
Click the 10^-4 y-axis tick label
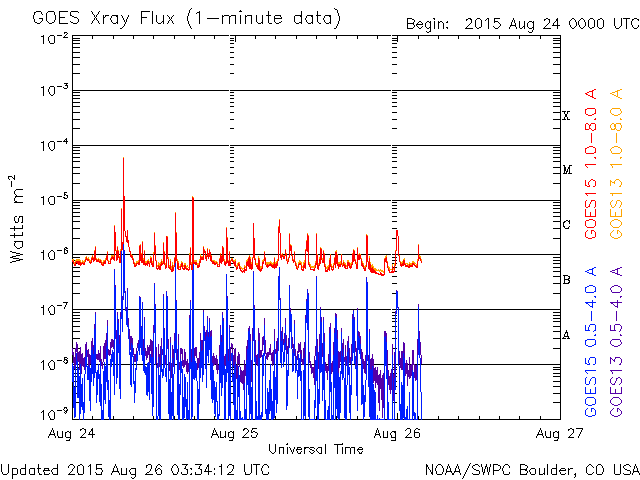54,145
